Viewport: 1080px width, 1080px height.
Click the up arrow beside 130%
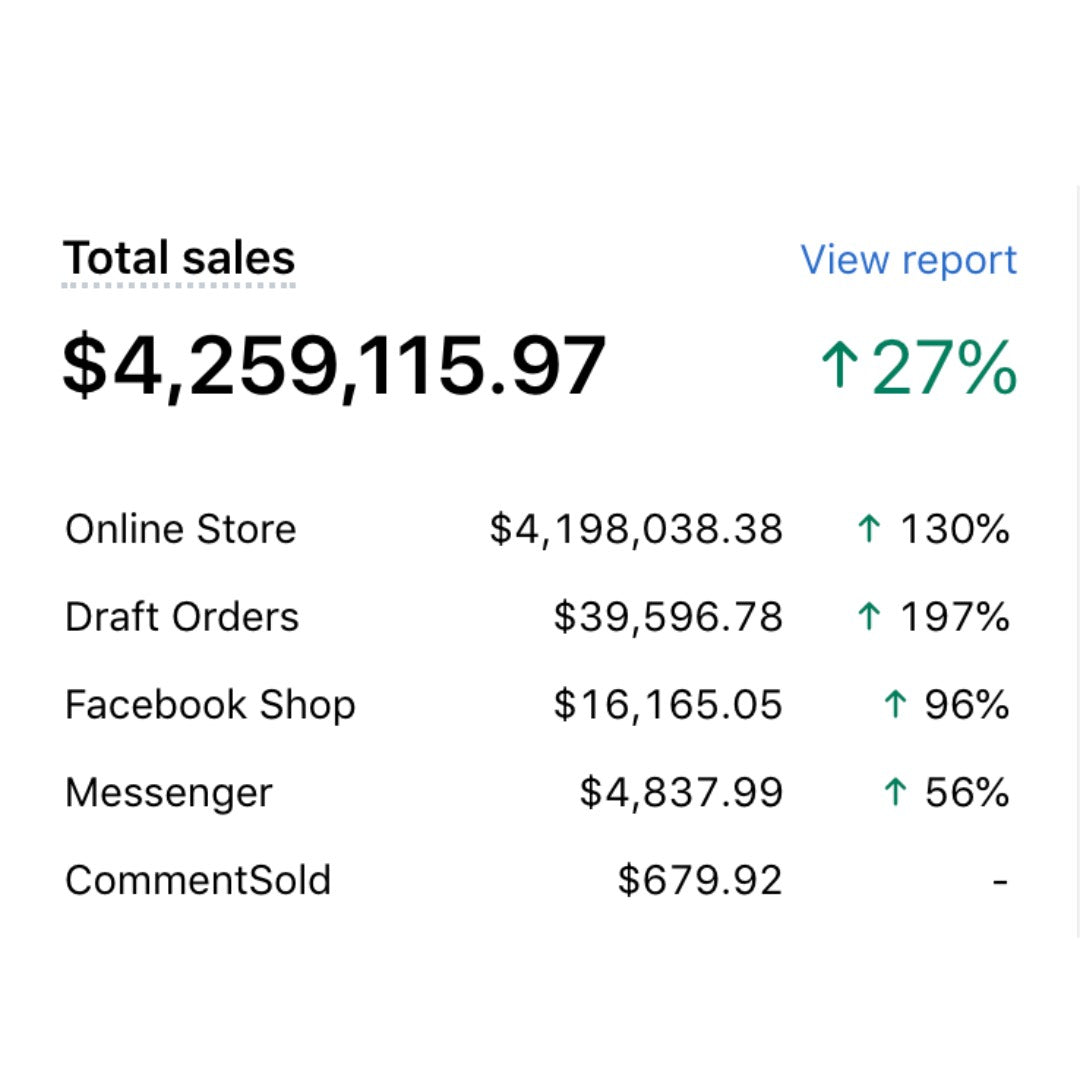tap(869, 529)
